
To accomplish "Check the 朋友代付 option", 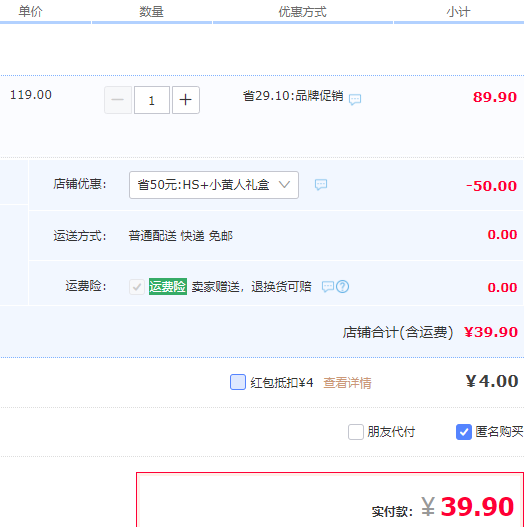I will tap(356, 432).
